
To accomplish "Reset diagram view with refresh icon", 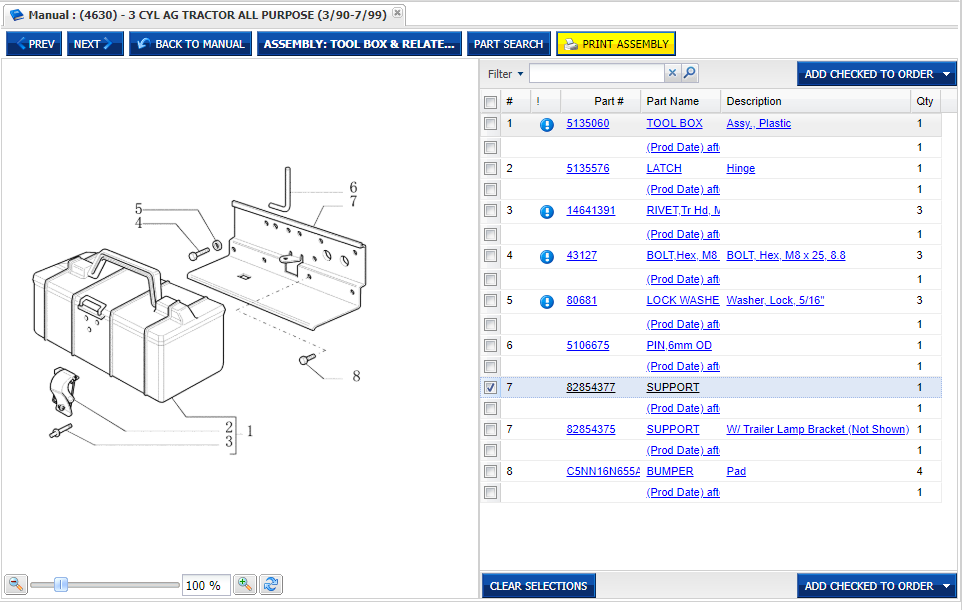I will click(270, 585).
